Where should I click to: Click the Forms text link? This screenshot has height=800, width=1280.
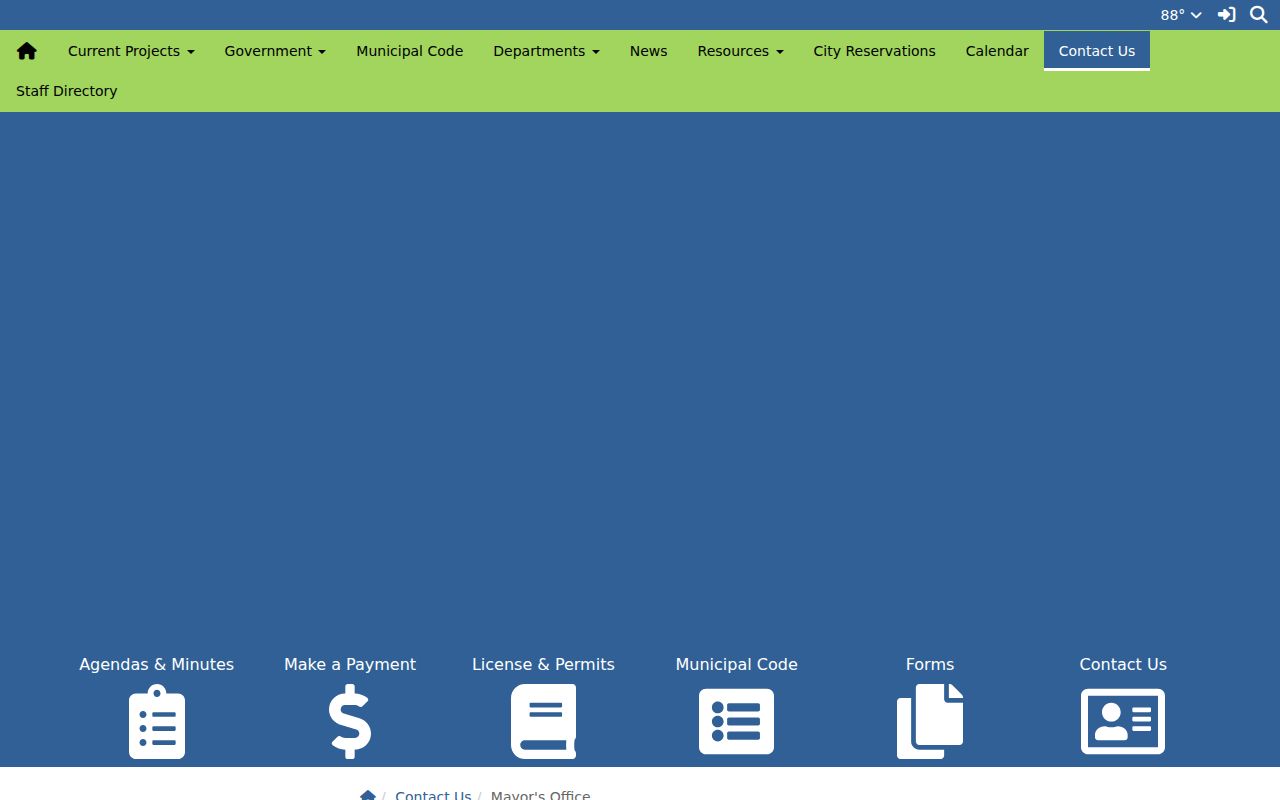[x=930, y=664]
